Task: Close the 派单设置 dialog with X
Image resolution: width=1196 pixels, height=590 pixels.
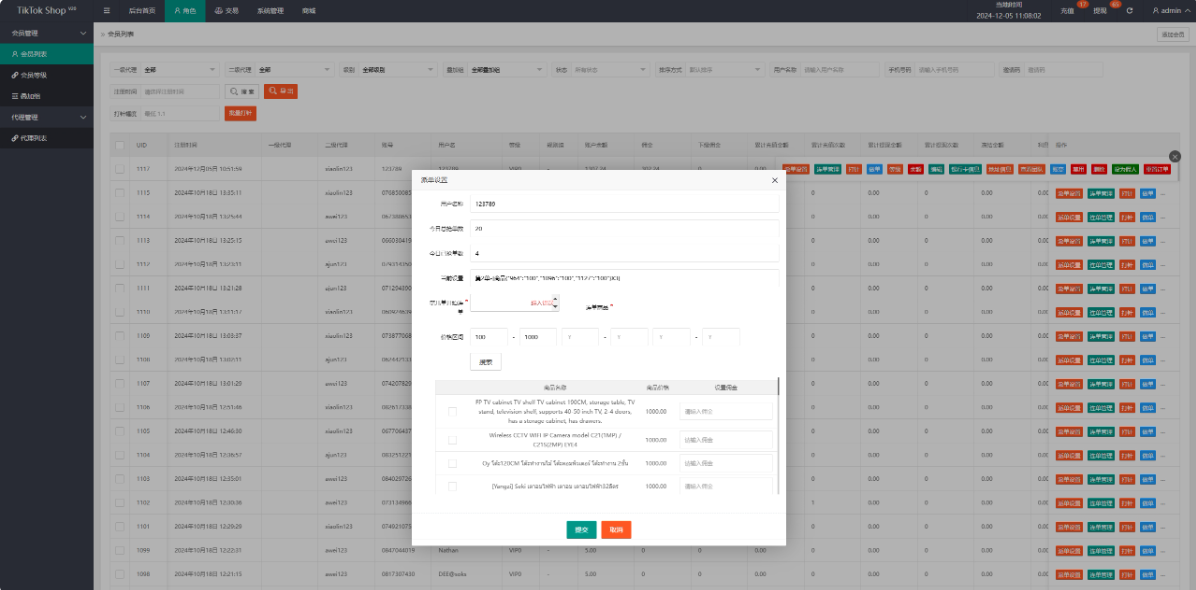Action: tap(774, 180)
